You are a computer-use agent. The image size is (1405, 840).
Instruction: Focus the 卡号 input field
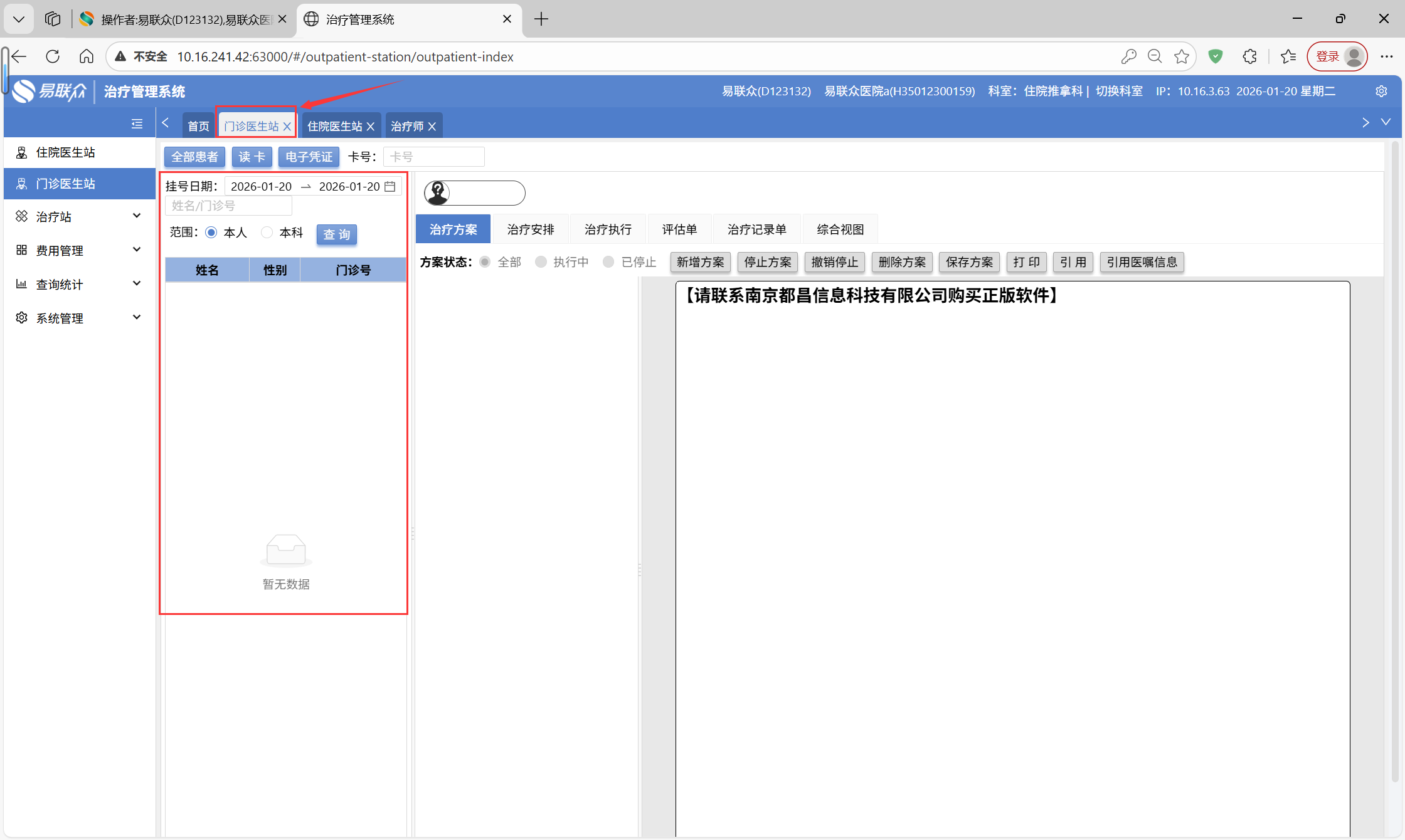[434, 157]
